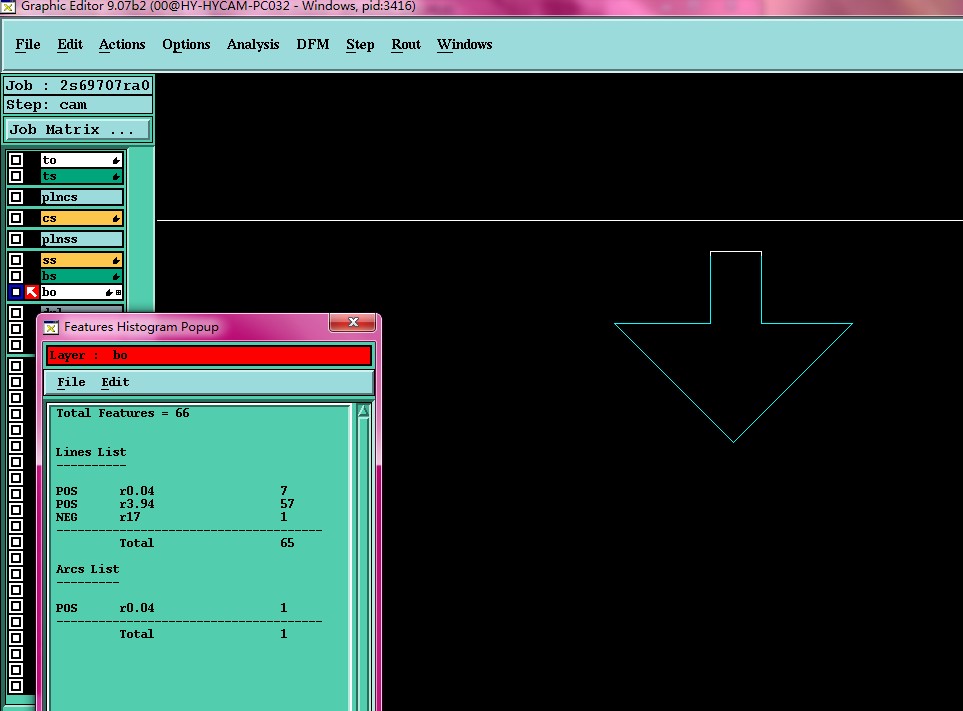The width and height of the screenshot is (963, 711).
Task: Toggle display checkbox for layer bo
Action: [x=16, y=292]
